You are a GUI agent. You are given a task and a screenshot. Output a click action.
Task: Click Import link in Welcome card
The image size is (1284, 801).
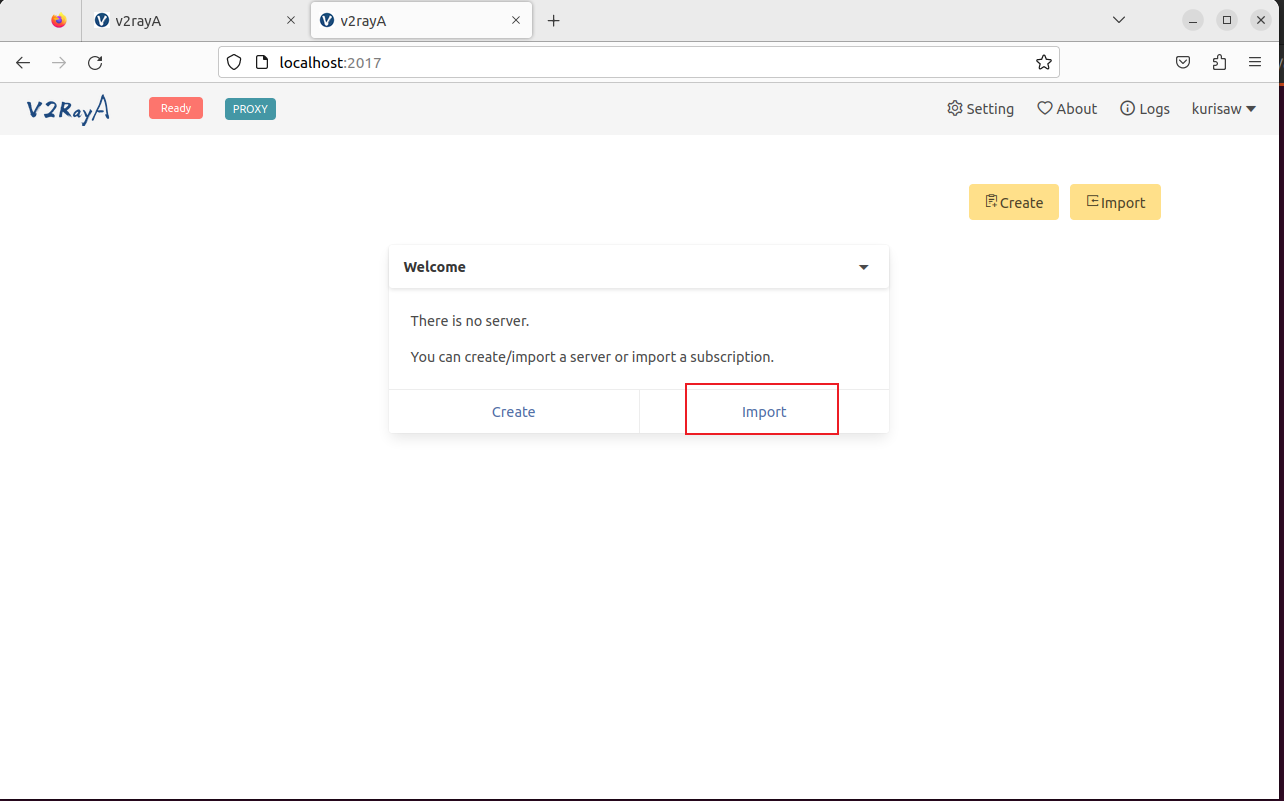tap(764, 412)
